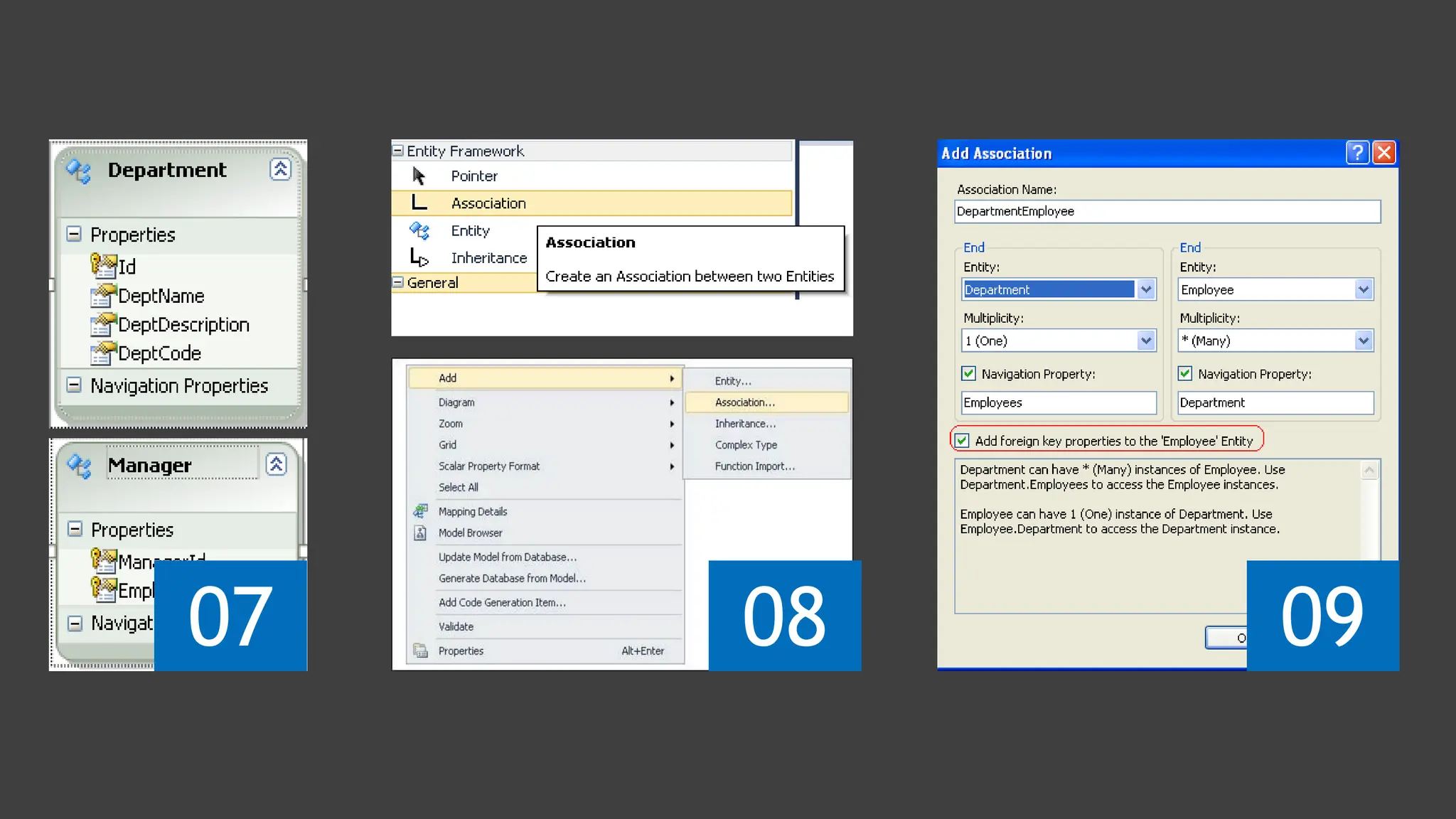Click the Association Name text field

1167,212
